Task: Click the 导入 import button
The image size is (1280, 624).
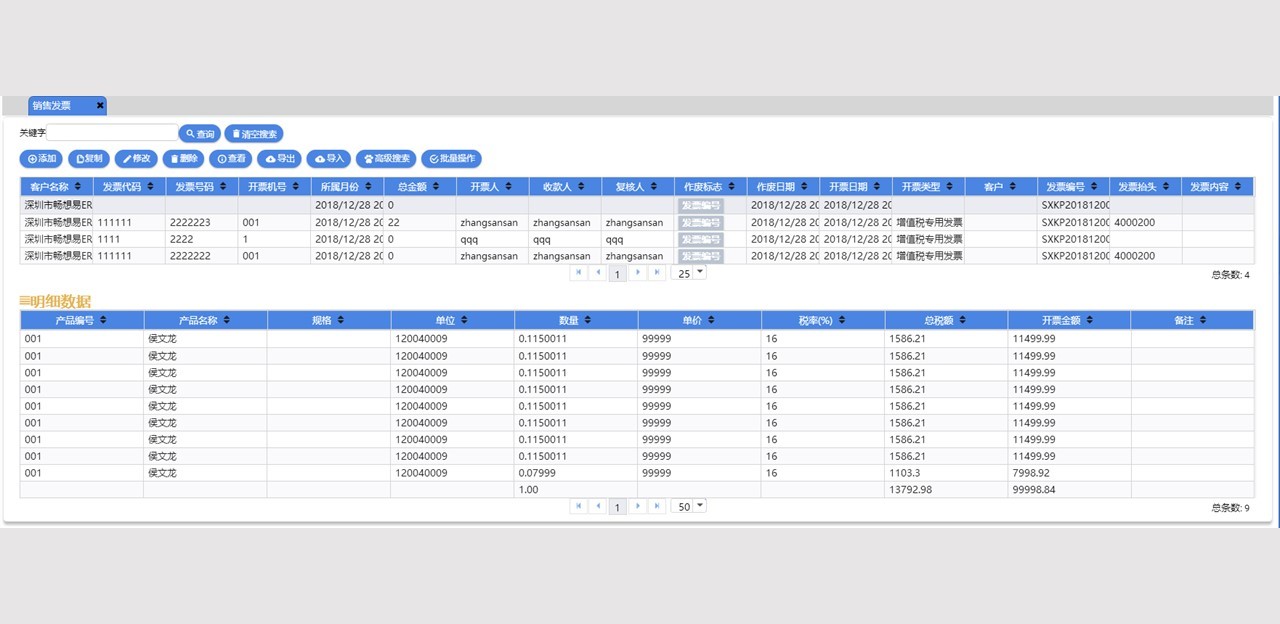Action: [328, 159]
